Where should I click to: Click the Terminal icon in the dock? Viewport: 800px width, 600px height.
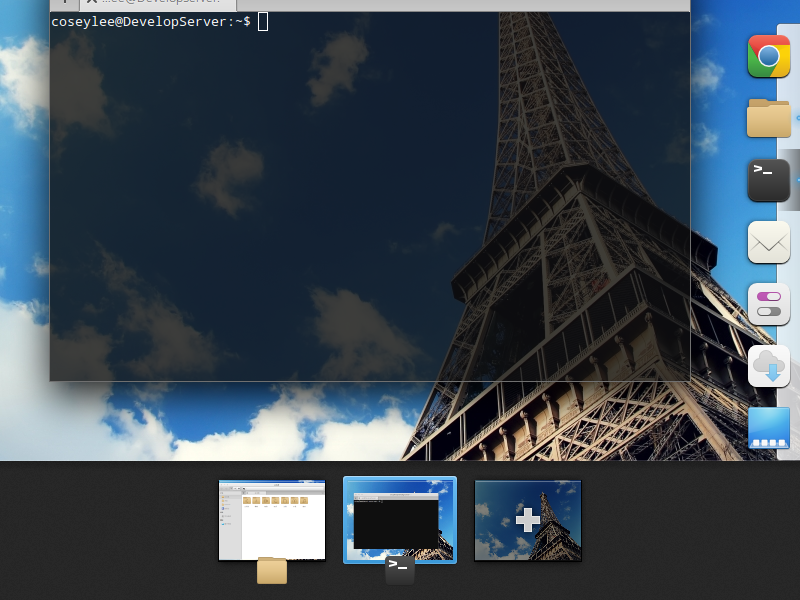point(768,180)
